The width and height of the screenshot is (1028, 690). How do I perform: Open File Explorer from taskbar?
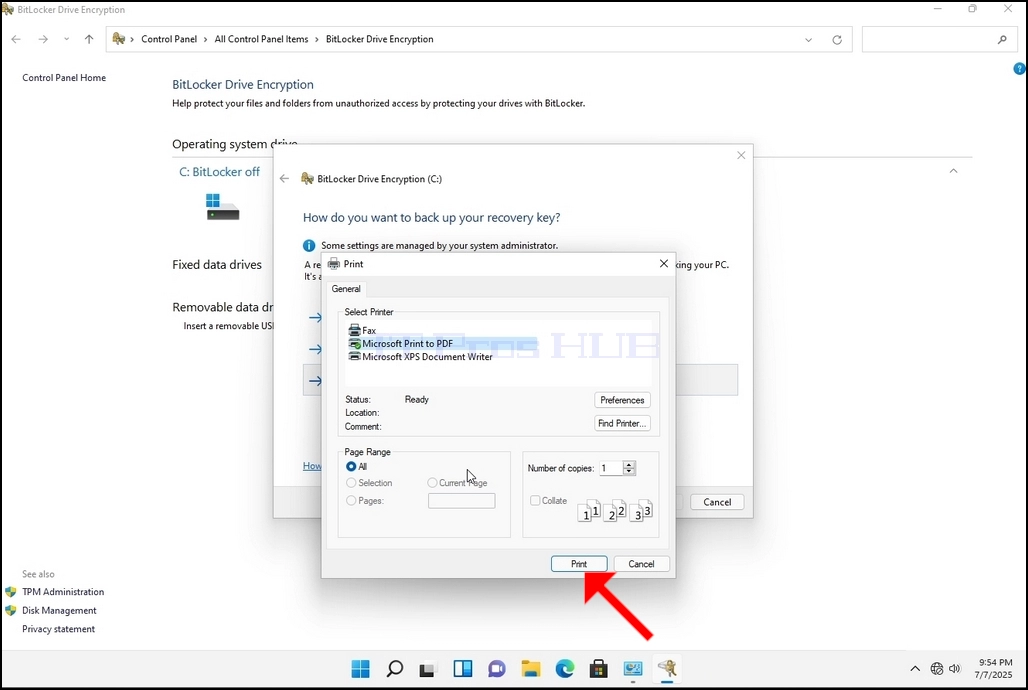coord(531,669)
